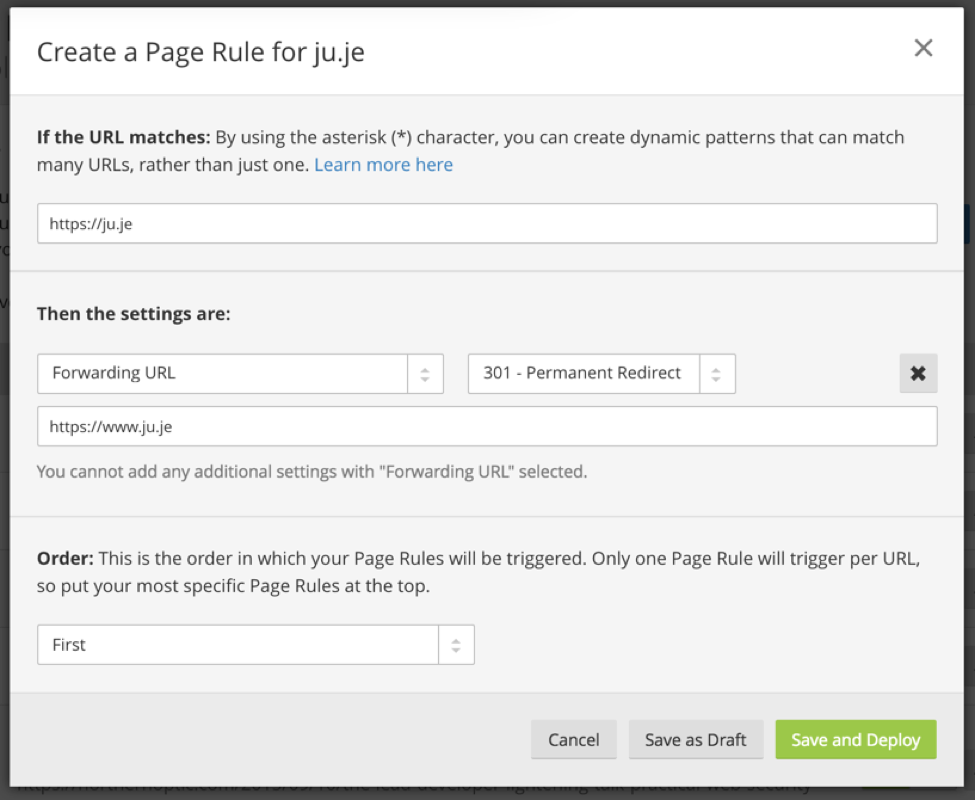The image size is (975, 800).
Task: Click the cannot add additional settings notice
Action: pos(311,471)
